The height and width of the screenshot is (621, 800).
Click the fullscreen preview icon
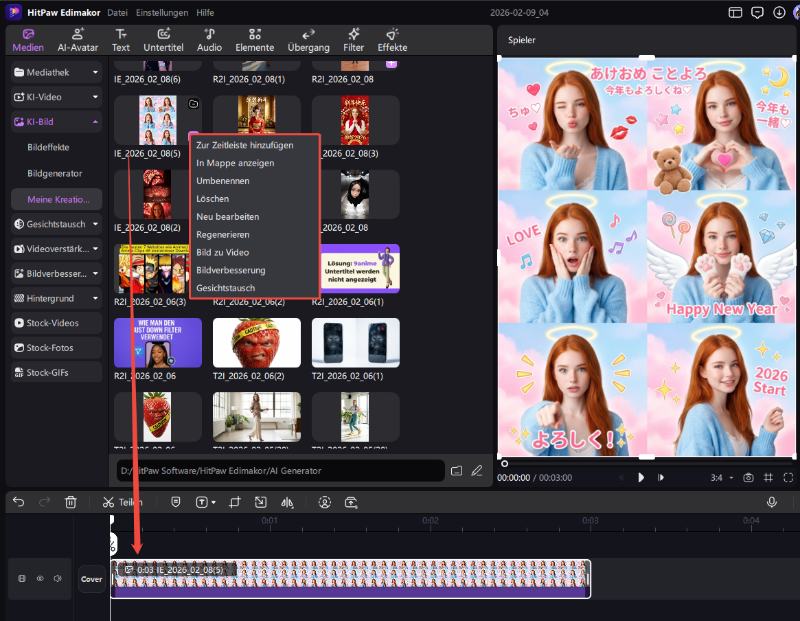787,478
